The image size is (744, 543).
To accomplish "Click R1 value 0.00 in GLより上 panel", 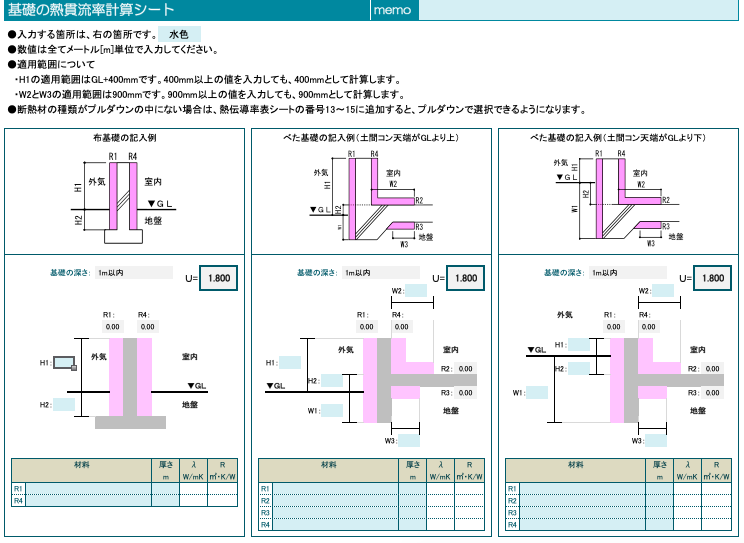I will [x=366, y=327].
